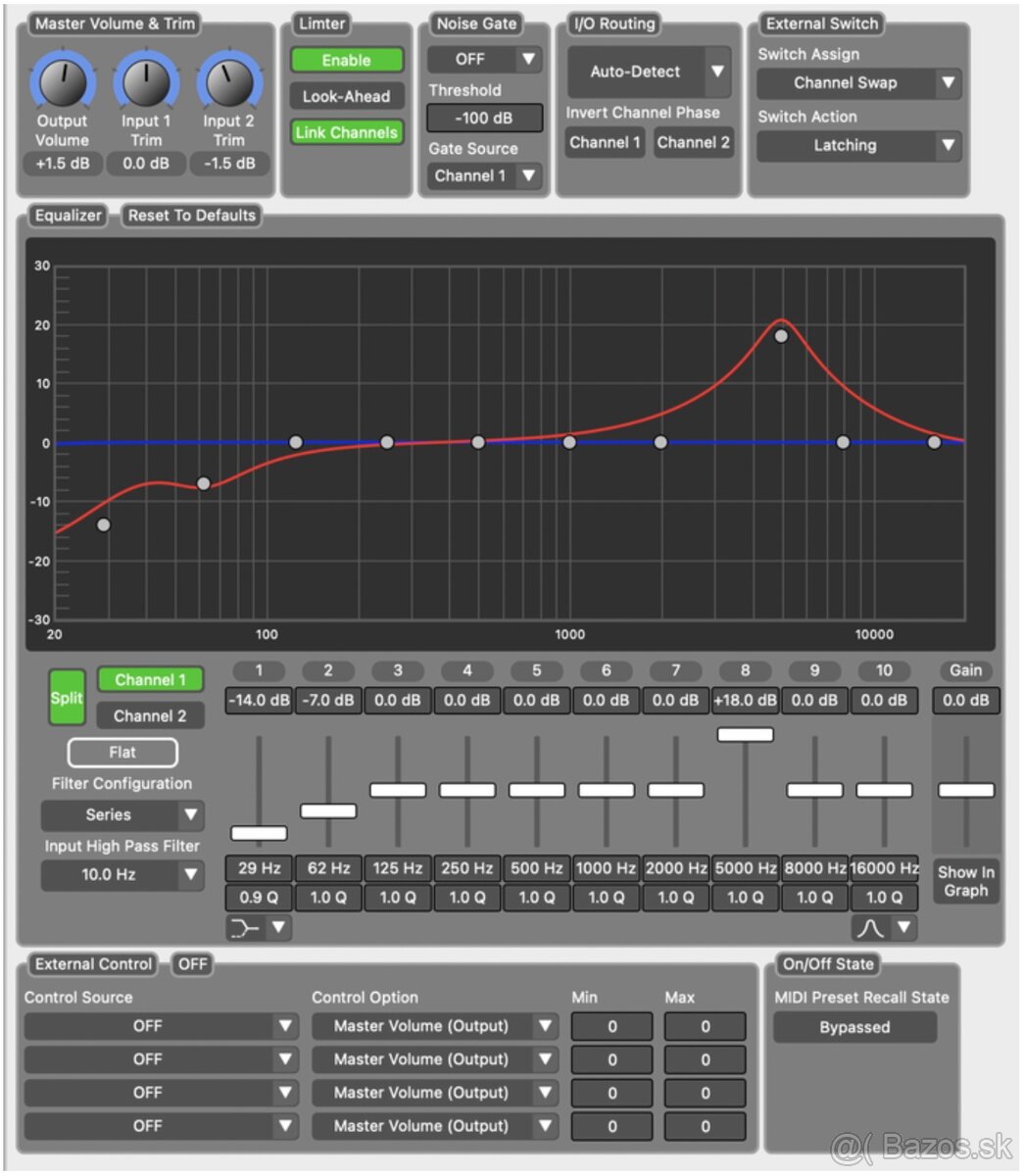
Task: Open the Noise Gate OFF dropdown
Action: [x=484, y=59]
